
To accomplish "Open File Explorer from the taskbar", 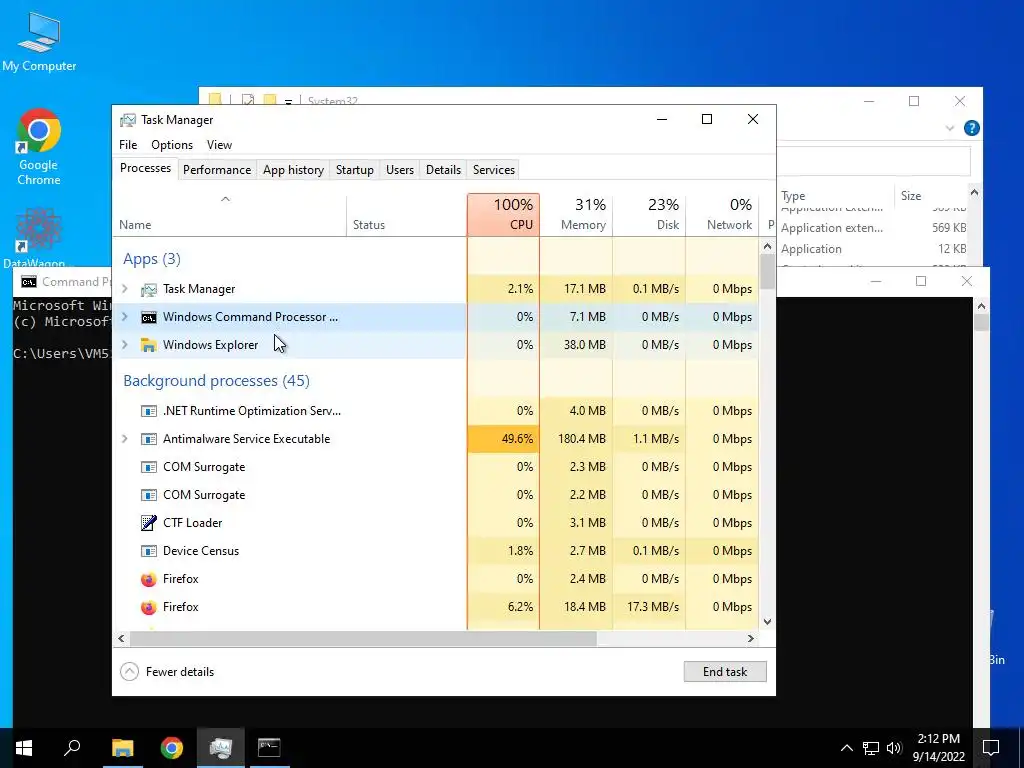I will 123,748.
